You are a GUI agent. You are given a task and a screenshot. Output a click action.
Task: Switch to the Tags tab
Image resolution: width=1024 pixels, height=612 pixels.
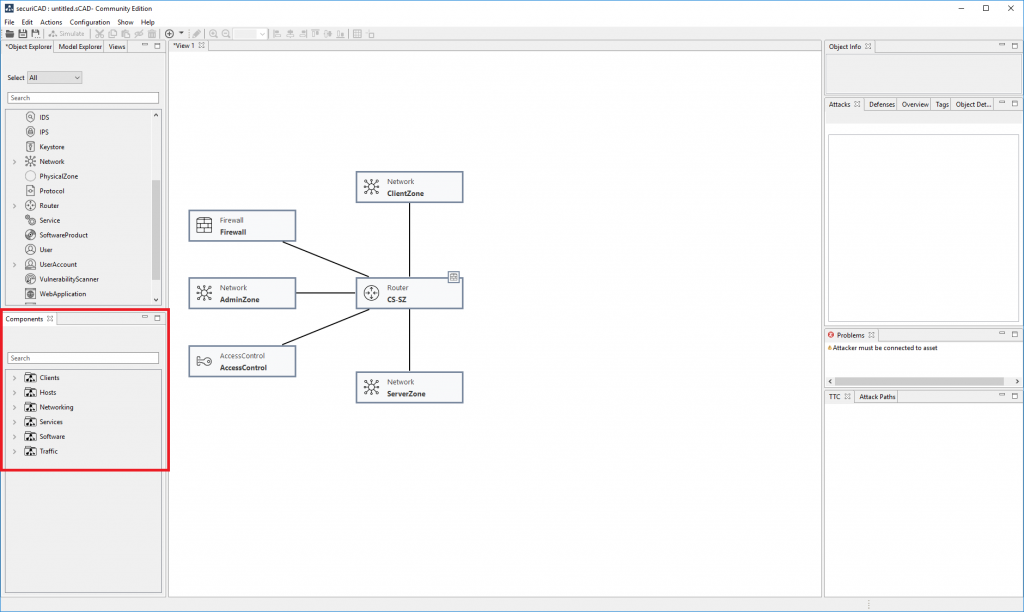pos(942,105)
